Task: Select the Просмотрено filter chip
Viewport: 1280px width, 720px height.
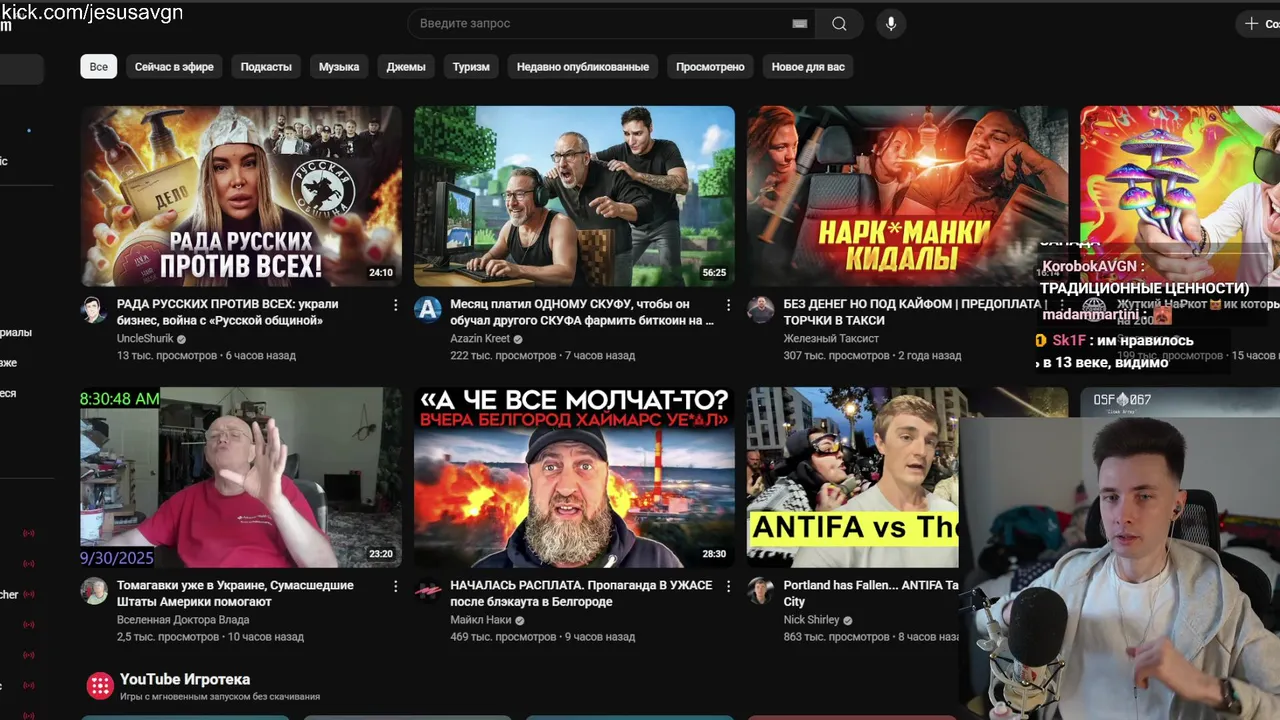Action: tap(710, 67)
